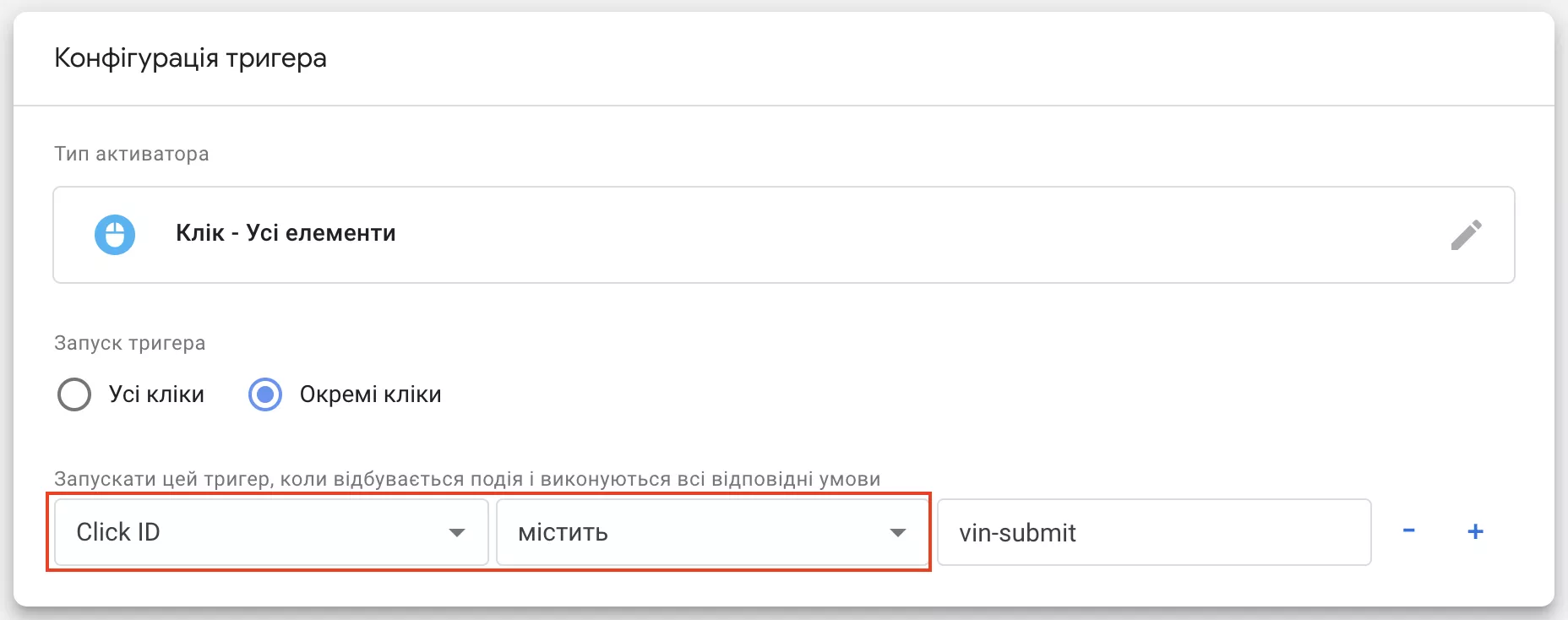Click the "Клік - Усі елементи" trigger type text

click(286, 233)
